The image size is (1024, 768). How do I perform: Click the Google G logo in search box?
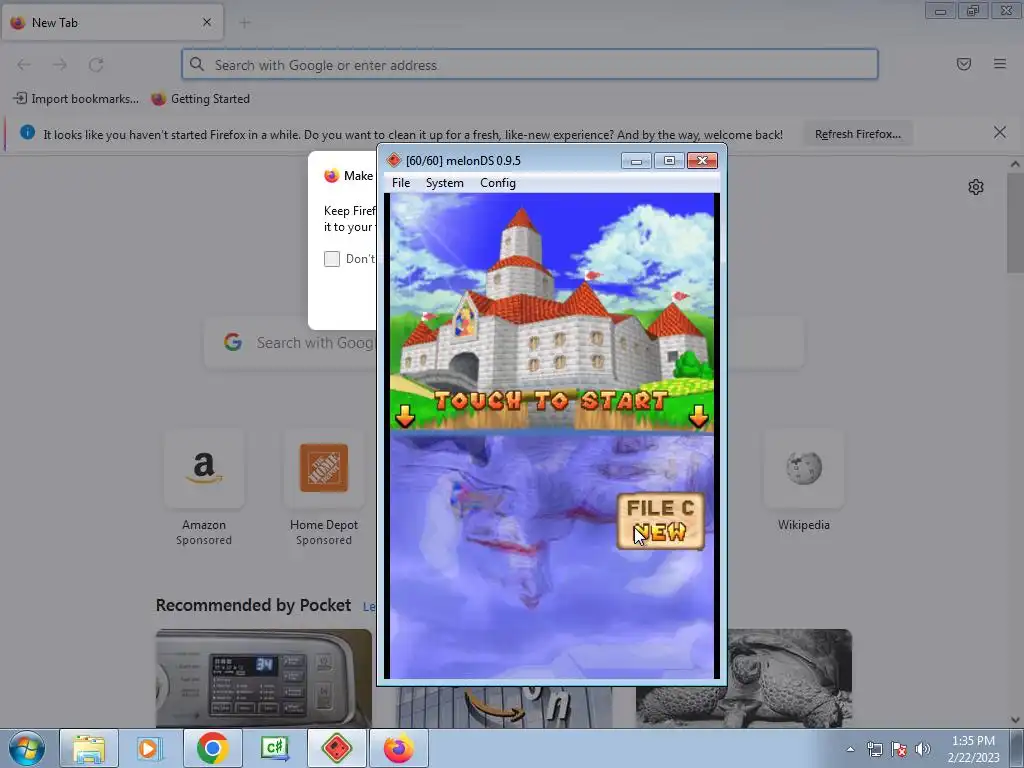click(x=233, y=342)
